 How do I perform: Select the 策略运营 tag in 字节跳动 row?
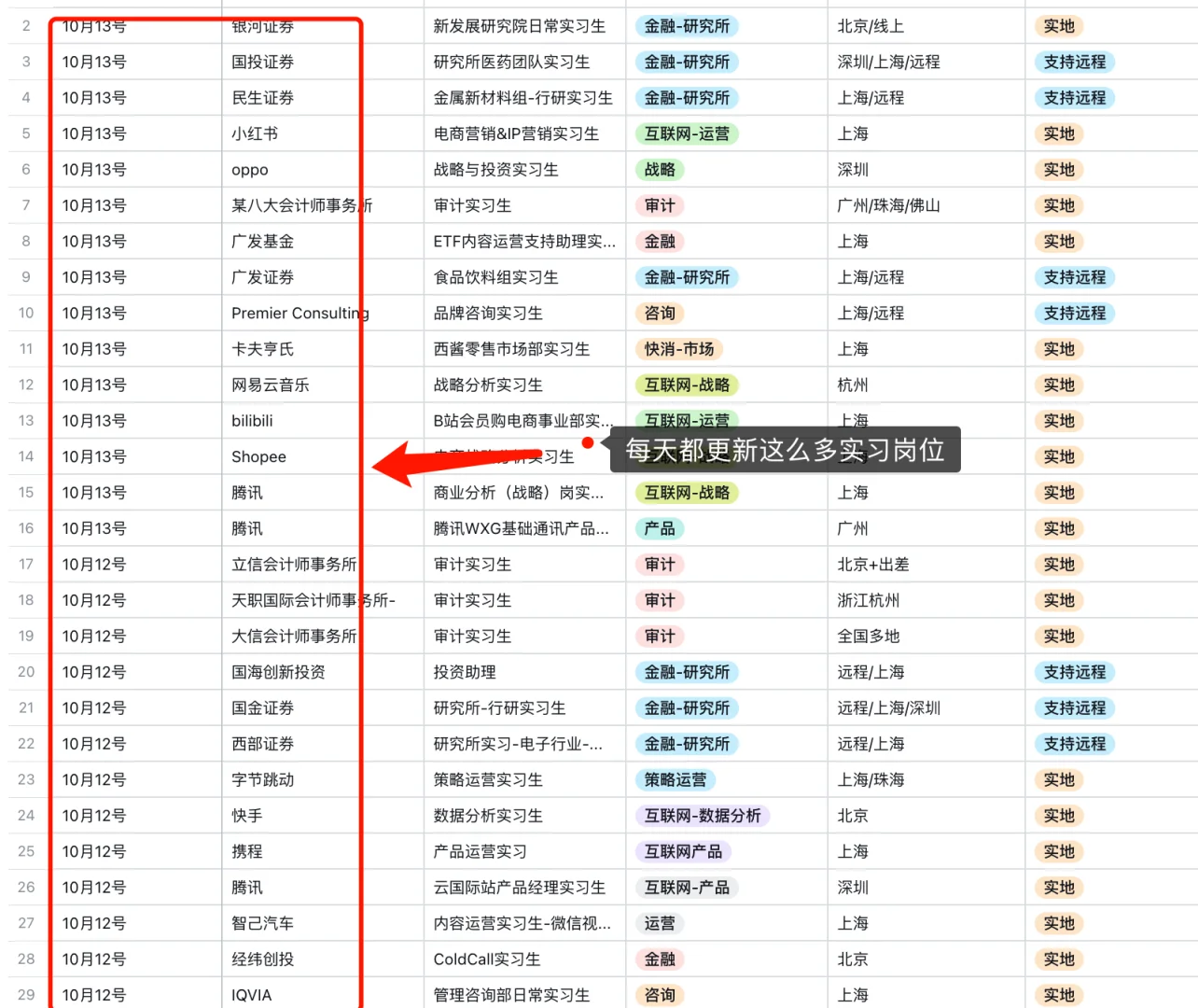point(676,780)
